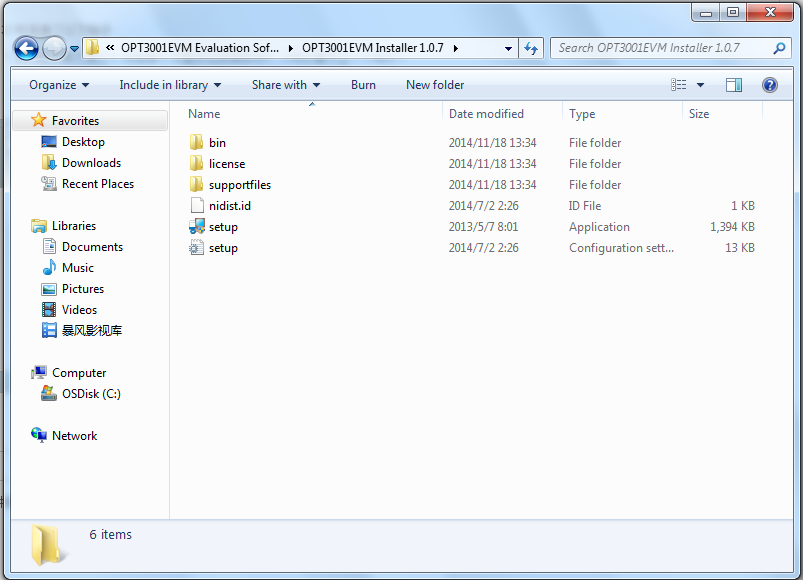Click the Burn button
This screenshot has height=580, width=803.
coord(363,85)
